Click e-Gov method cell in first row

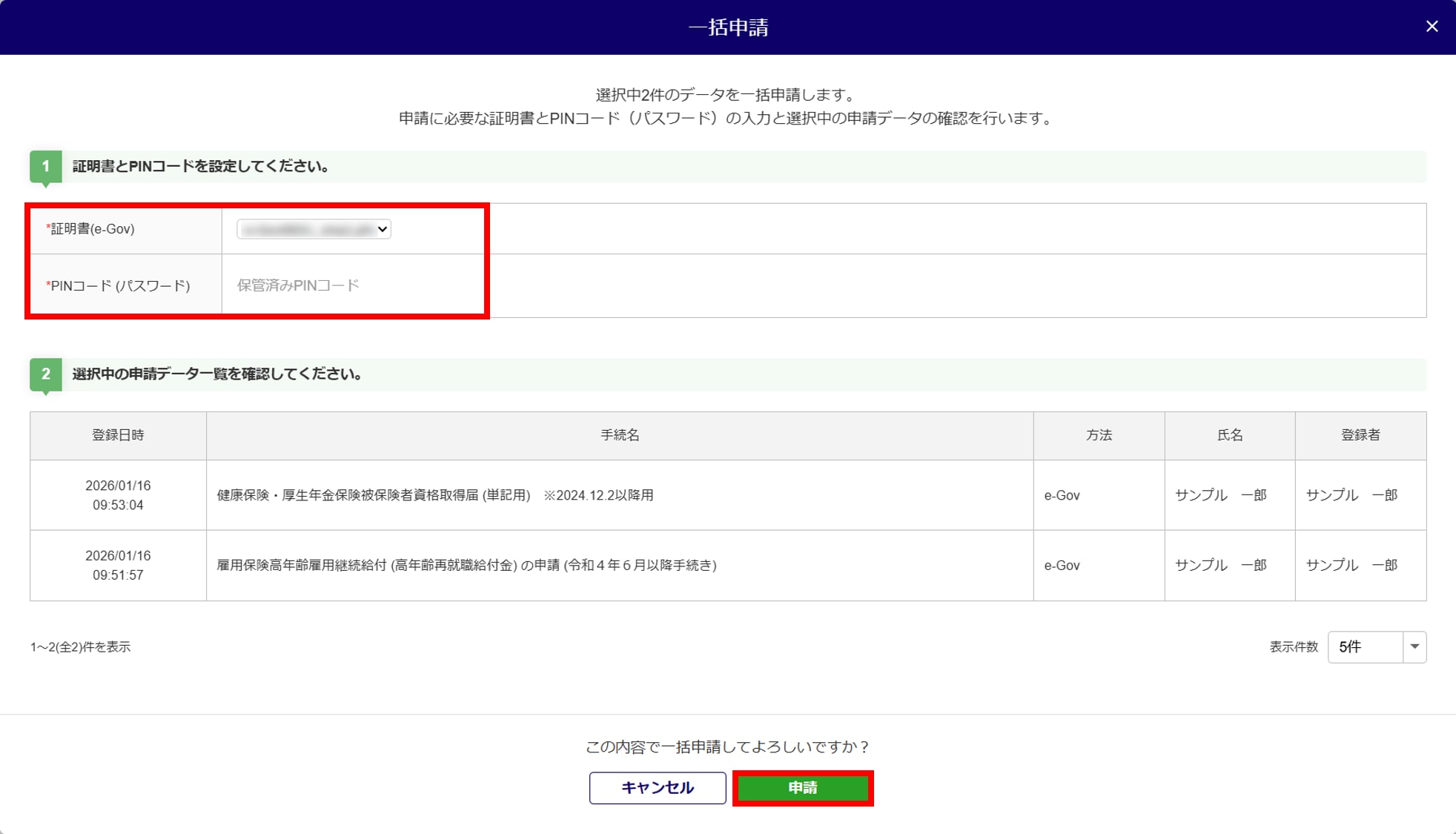pyautogui.click(x=1062, y=495)
